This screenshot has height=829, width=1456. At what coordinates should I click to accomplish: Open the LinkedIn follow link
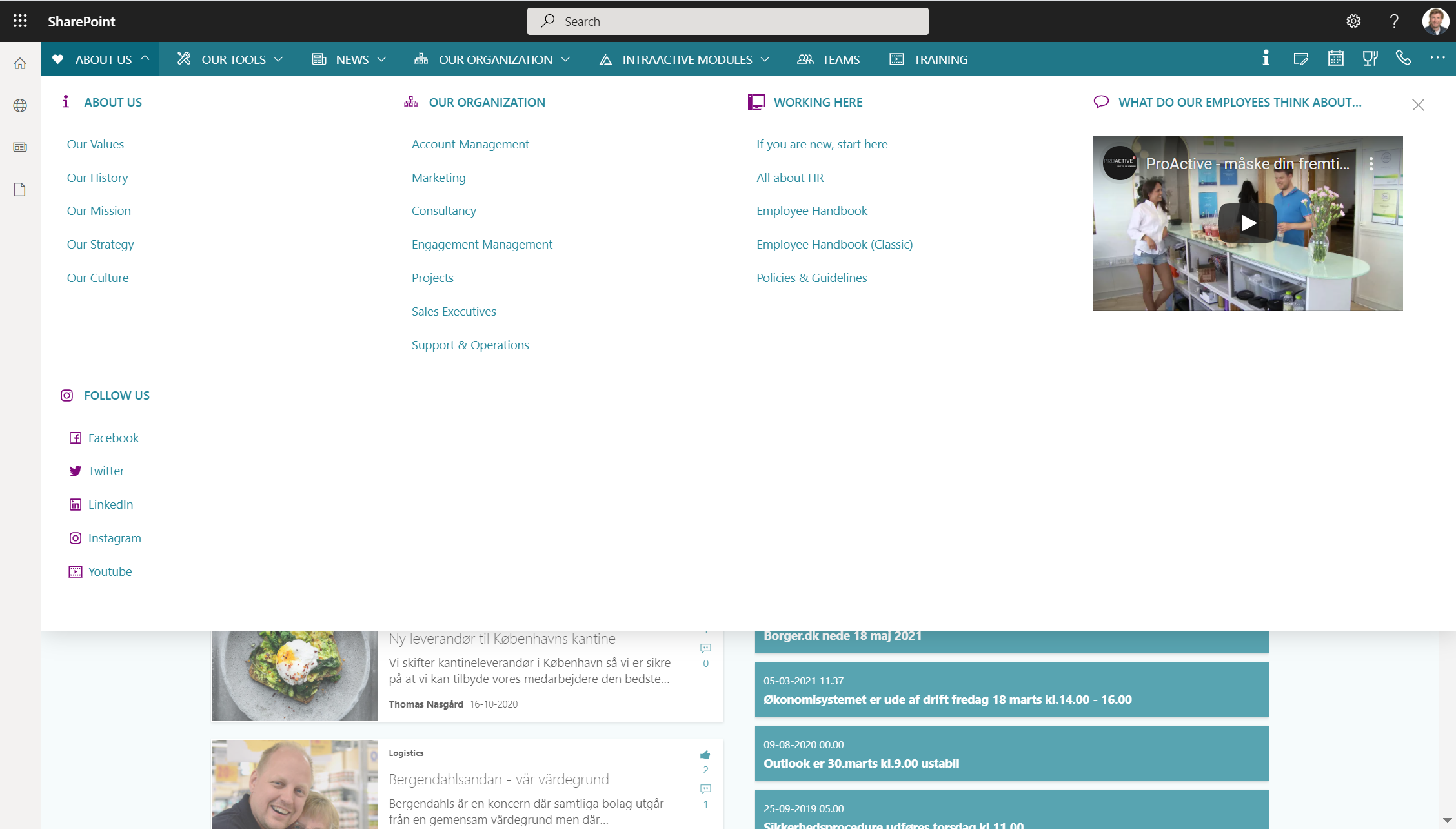tap(110, 505)
